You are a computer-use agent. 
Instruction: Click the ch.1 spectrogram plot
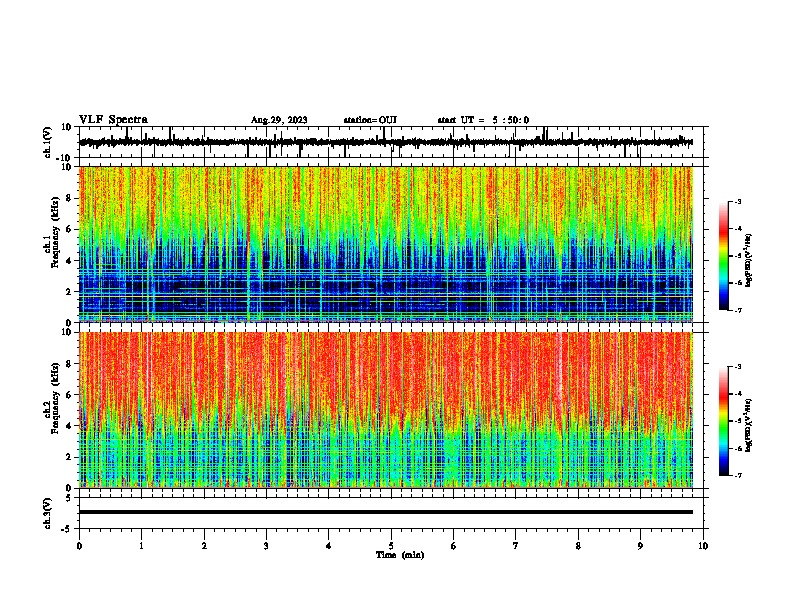pyautogui.click(x=386, y=244)
